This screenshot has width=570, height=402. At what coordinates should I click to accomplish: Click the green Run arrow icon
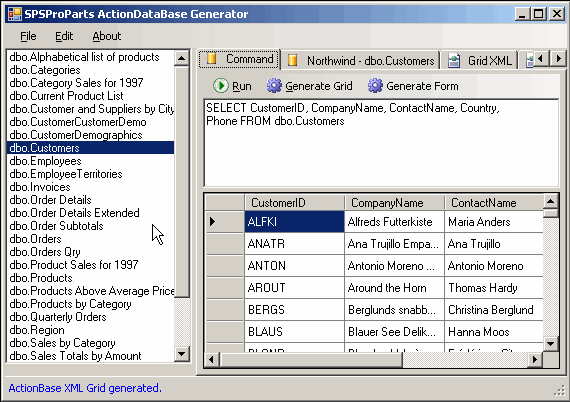220,86
